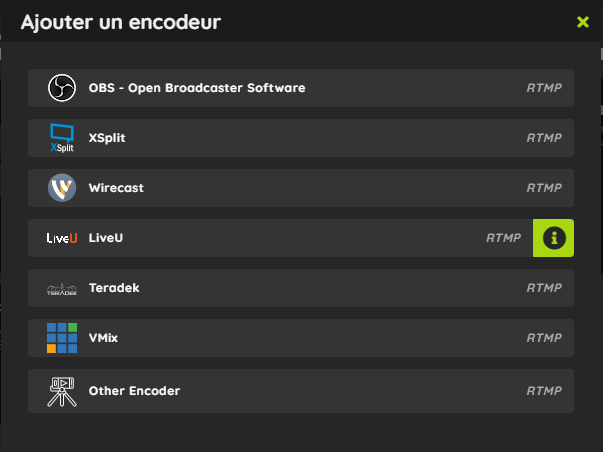Click the RTMP tag on Wirecast row
This screenshot has width=603, height=452.
coord(544,188)
